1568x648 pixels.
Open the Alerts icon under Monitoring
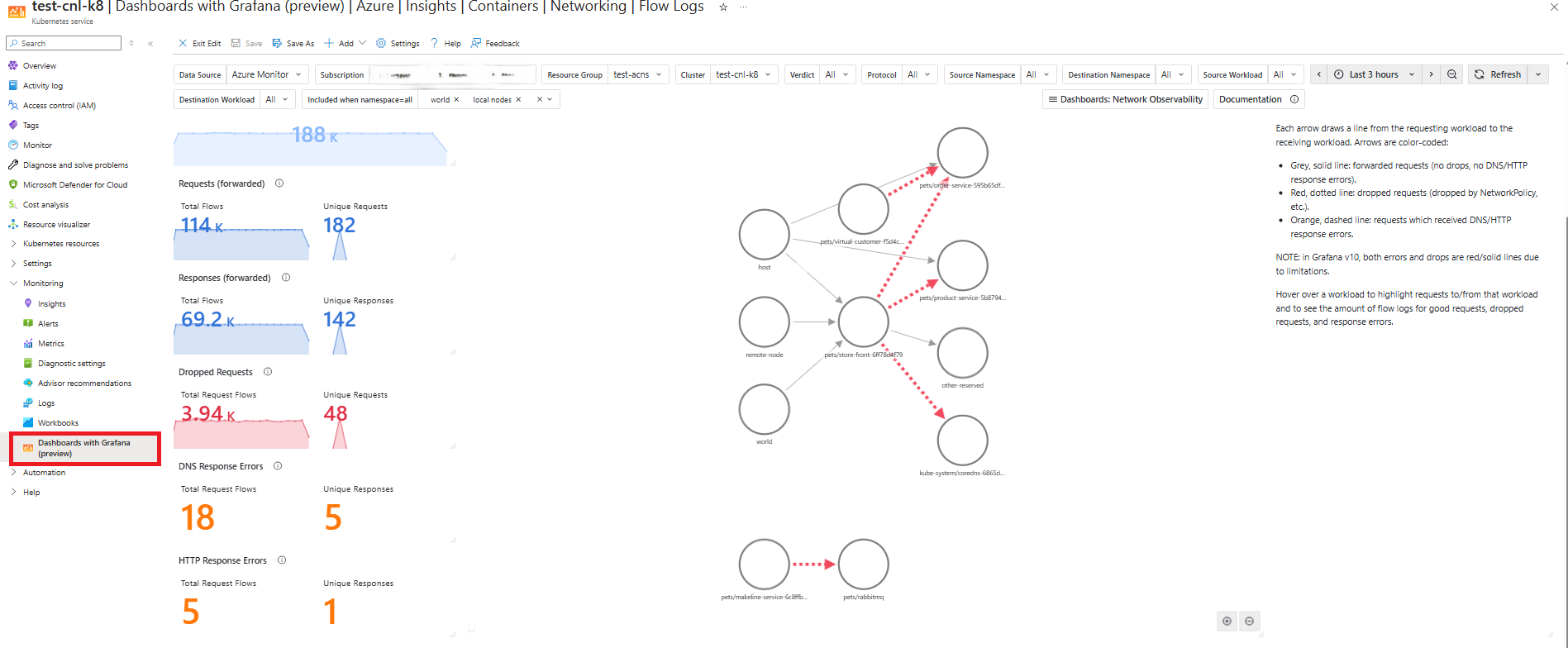[28, 323]
